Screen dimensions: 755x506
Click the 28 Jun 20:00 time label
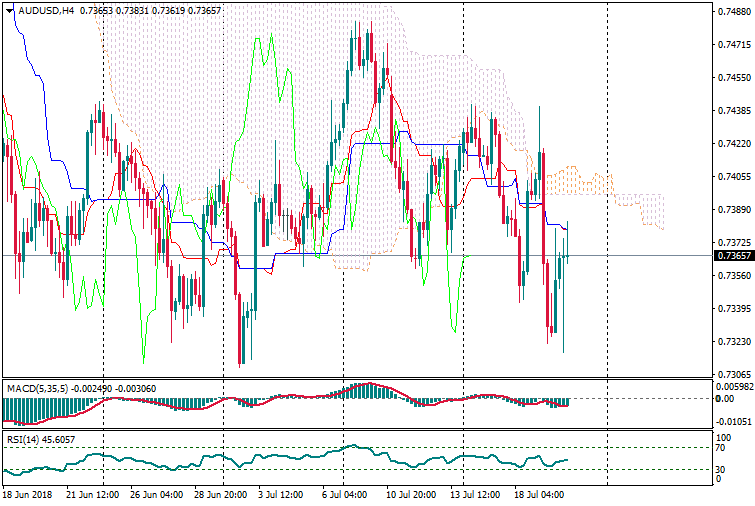[x=223, y=495]
